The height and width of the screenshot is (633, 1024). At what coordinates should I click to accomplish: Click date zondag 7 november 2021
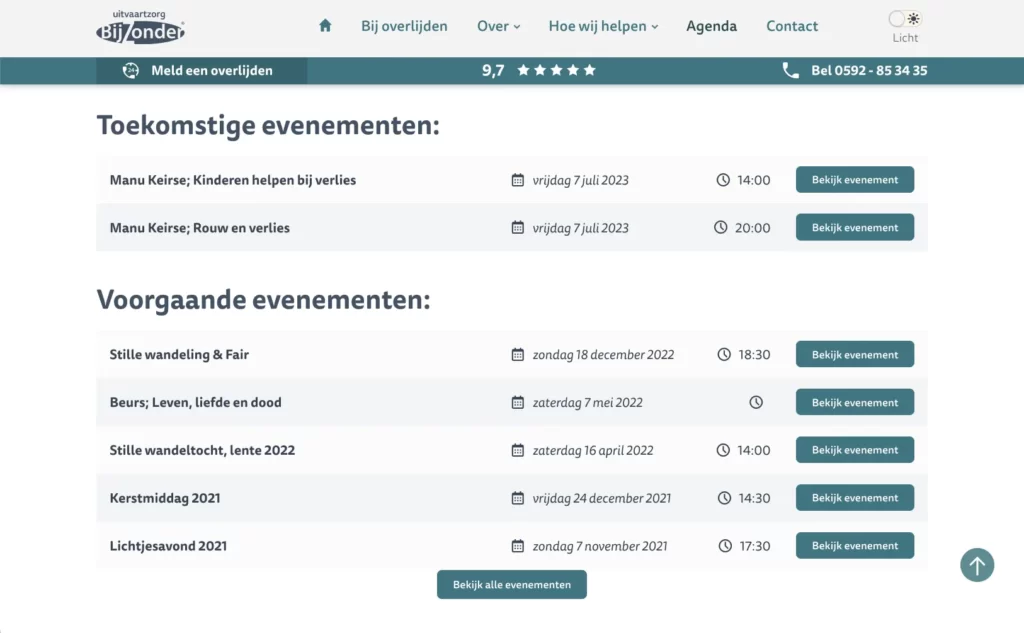(600, 545)
